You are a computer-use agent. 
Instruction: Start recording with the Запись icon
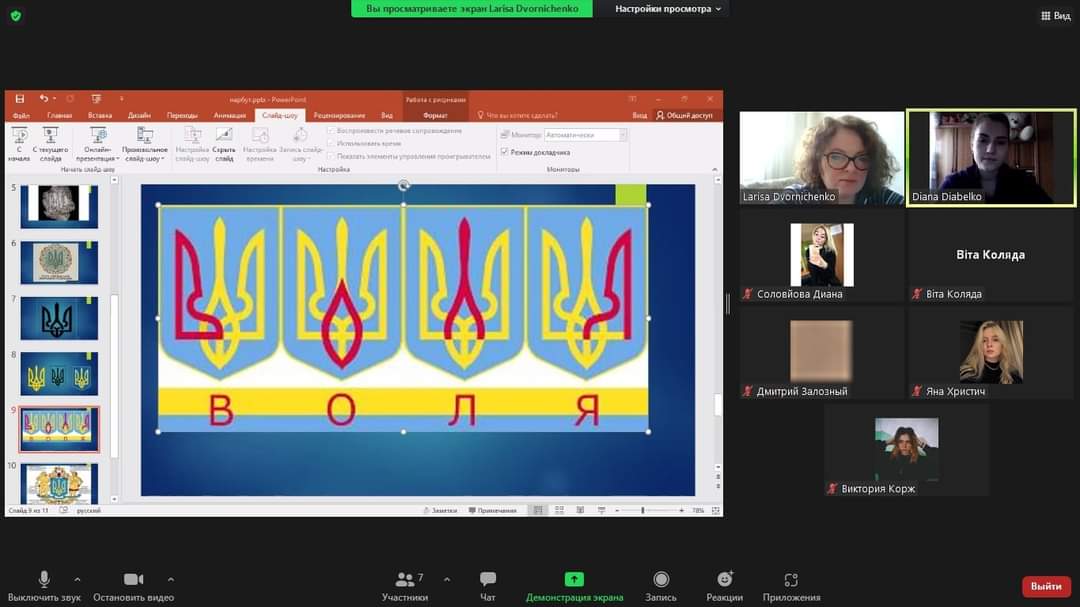point(661,580)
